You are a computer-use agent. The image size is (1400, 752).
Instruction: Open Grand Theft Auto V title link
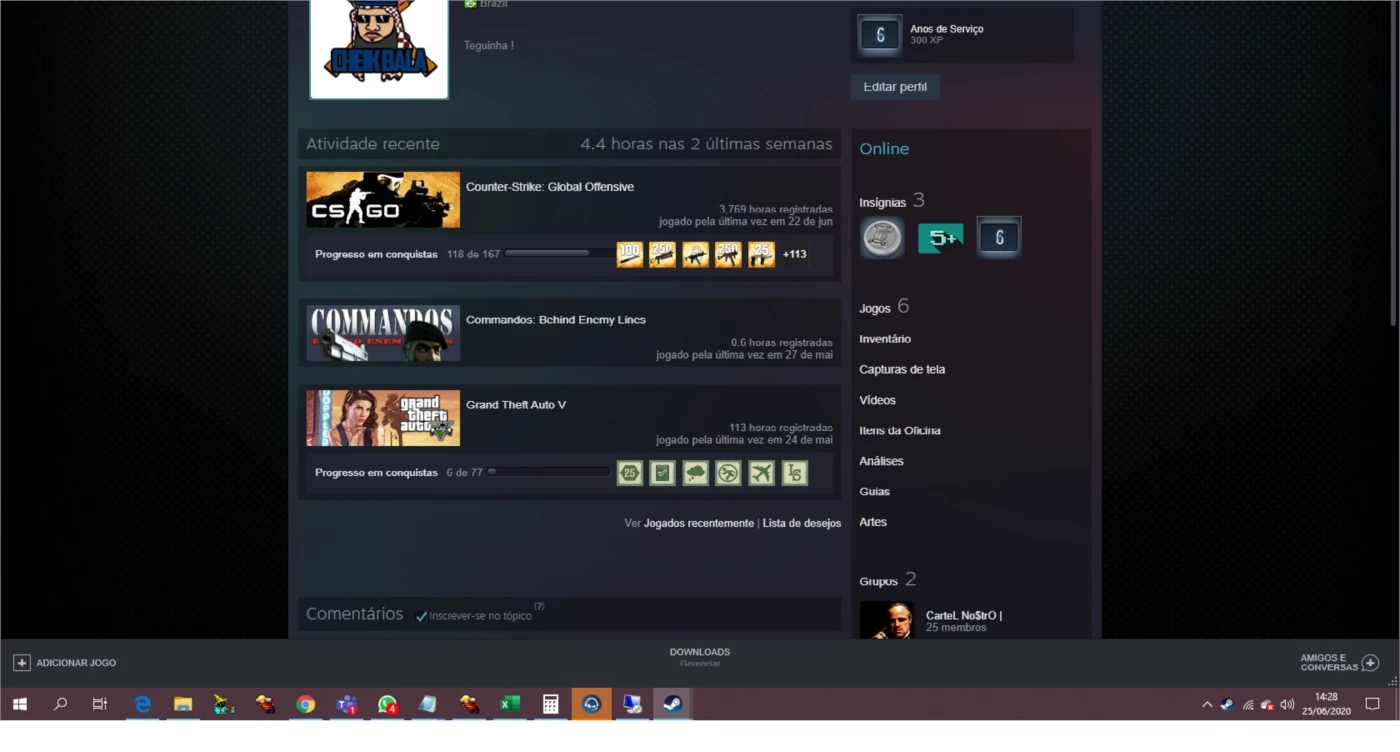pos(516,405)
